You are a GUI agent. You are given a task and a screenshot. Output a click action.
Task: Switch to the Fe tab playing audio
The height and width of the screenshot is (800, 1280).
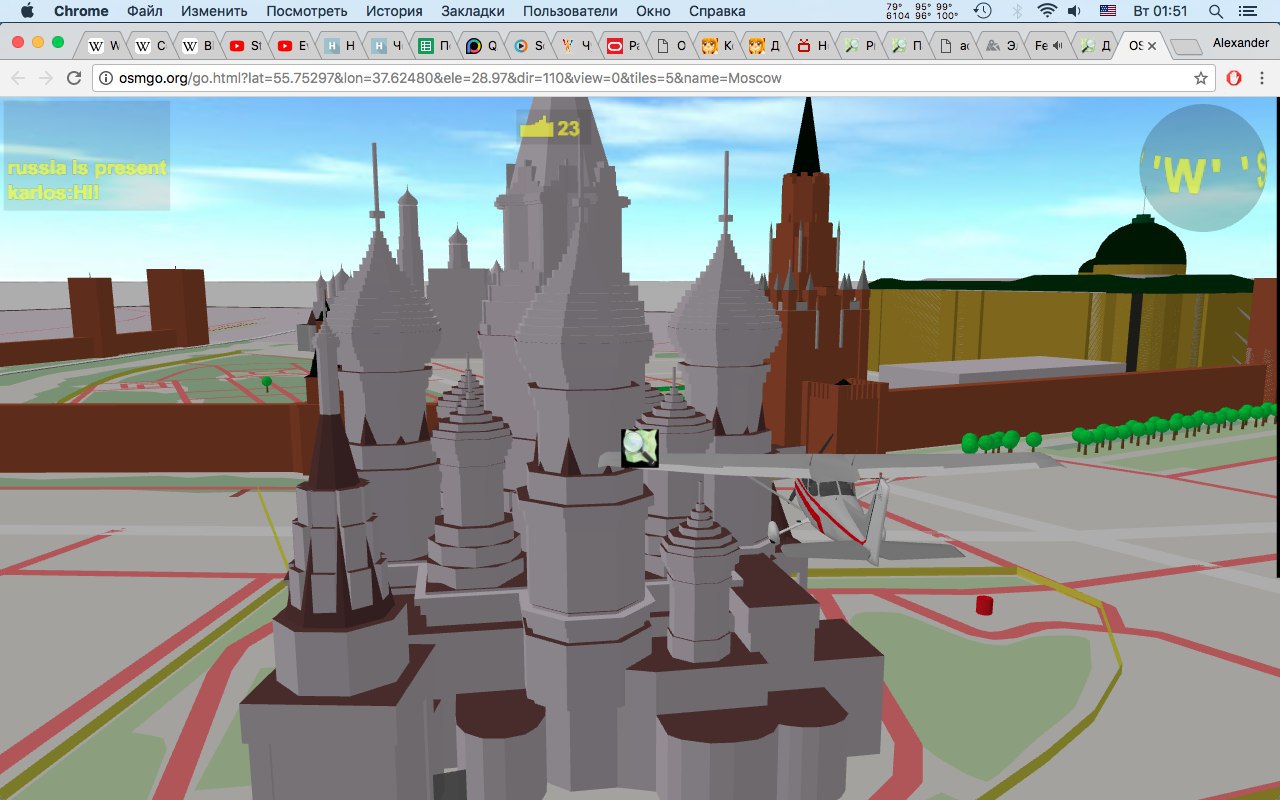click(1048, 45)
